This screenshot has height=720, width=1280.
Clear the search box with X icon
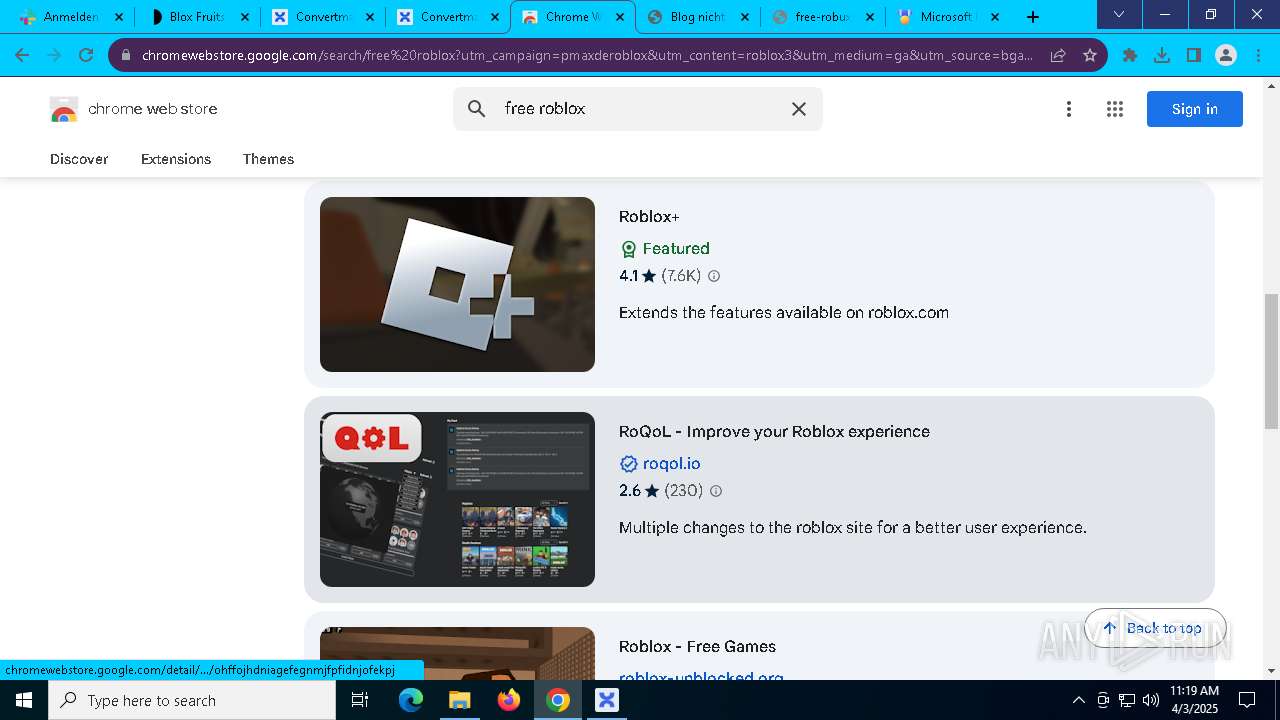coord(799,109)
